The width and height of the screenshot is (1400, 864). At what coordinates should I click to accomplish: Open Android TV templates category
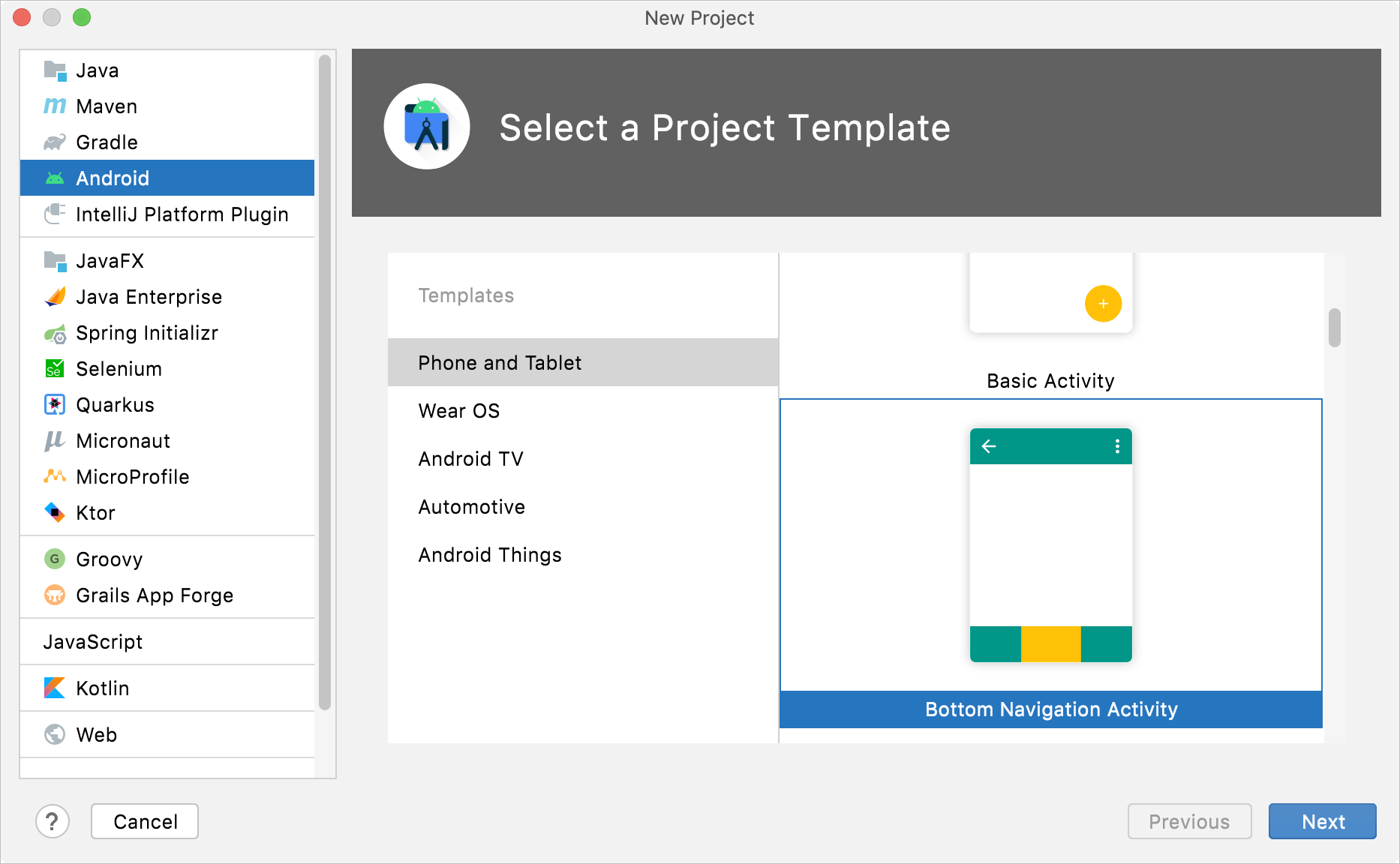[583, 459]
